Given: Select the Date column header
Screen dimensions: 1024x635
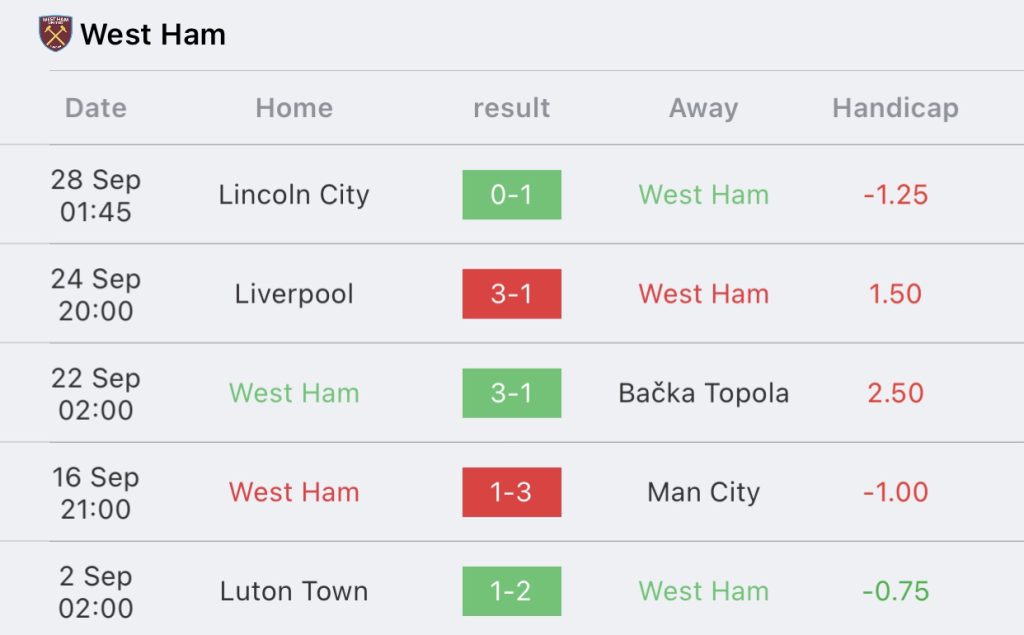Looking at the screenshot, I should pos(96,108).
